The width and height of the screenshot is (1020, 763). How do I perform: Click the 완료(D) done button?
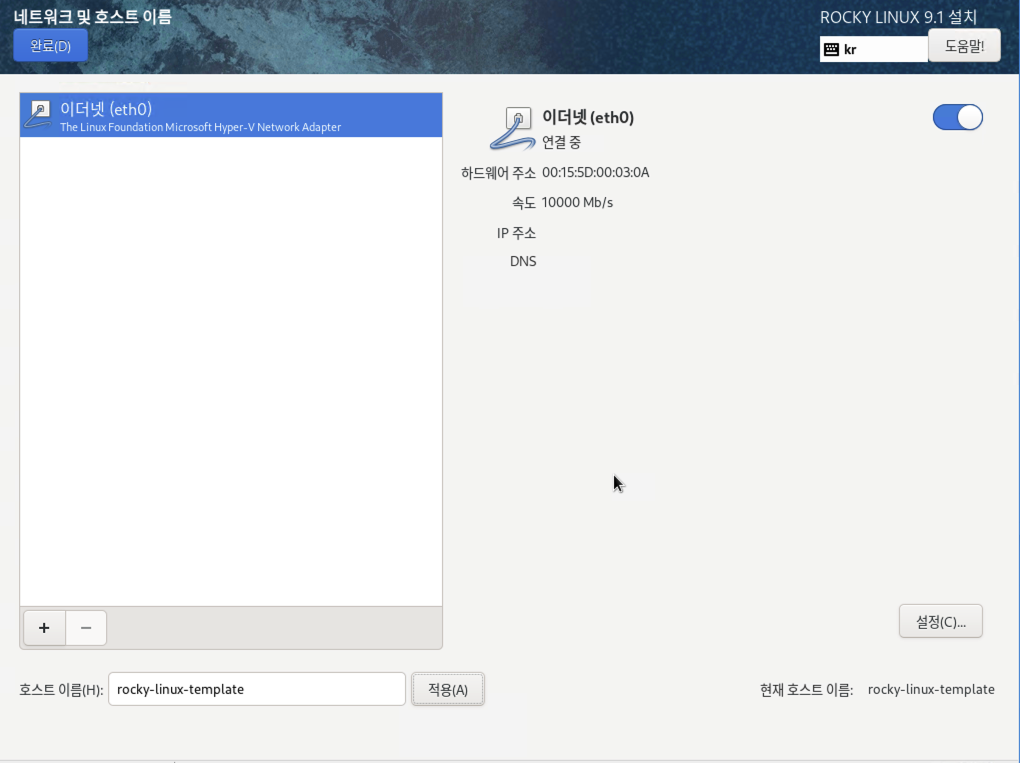tap(50, 46)
